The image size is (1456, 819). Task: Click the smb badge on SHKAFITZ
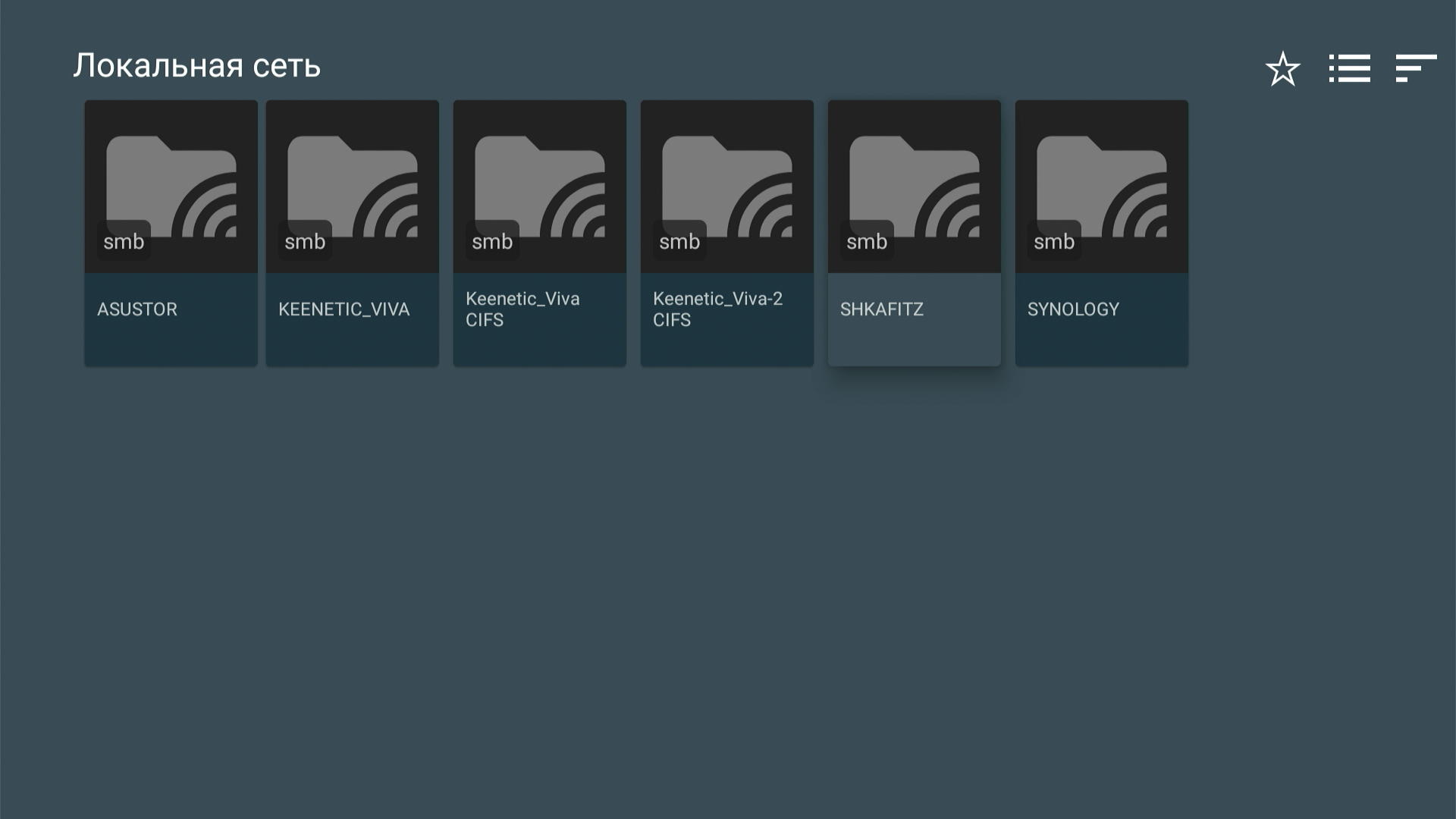867,241
